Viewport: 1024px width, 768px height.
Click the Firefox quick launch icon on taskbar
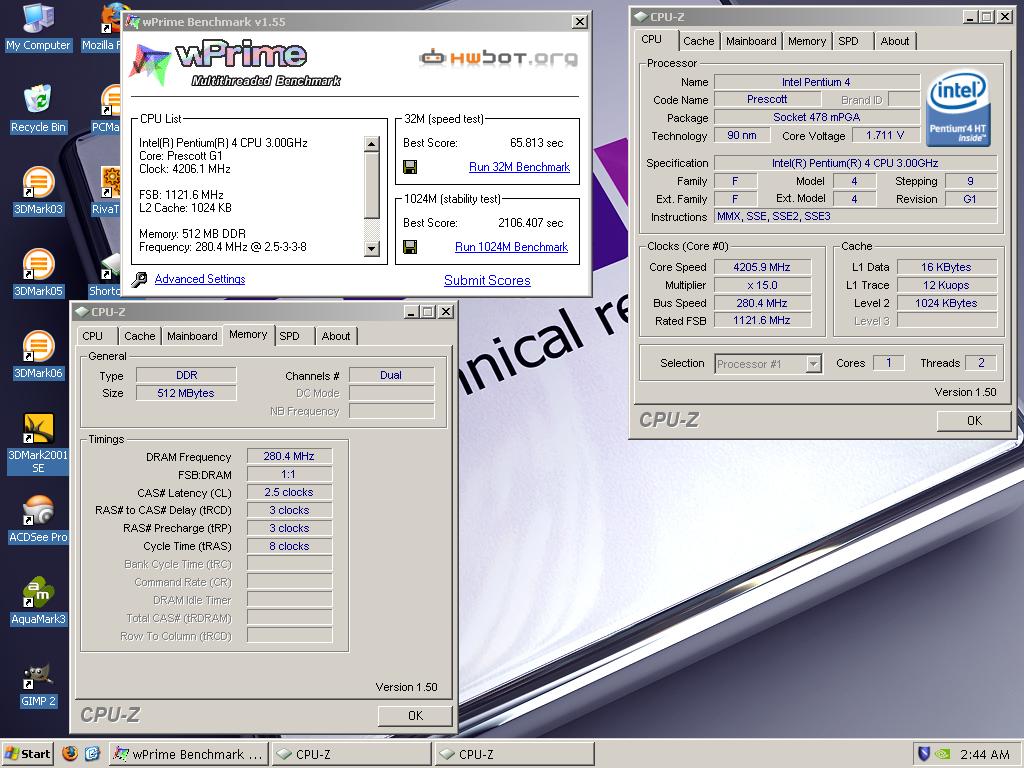pyautogui.click(x=70, y=754)
